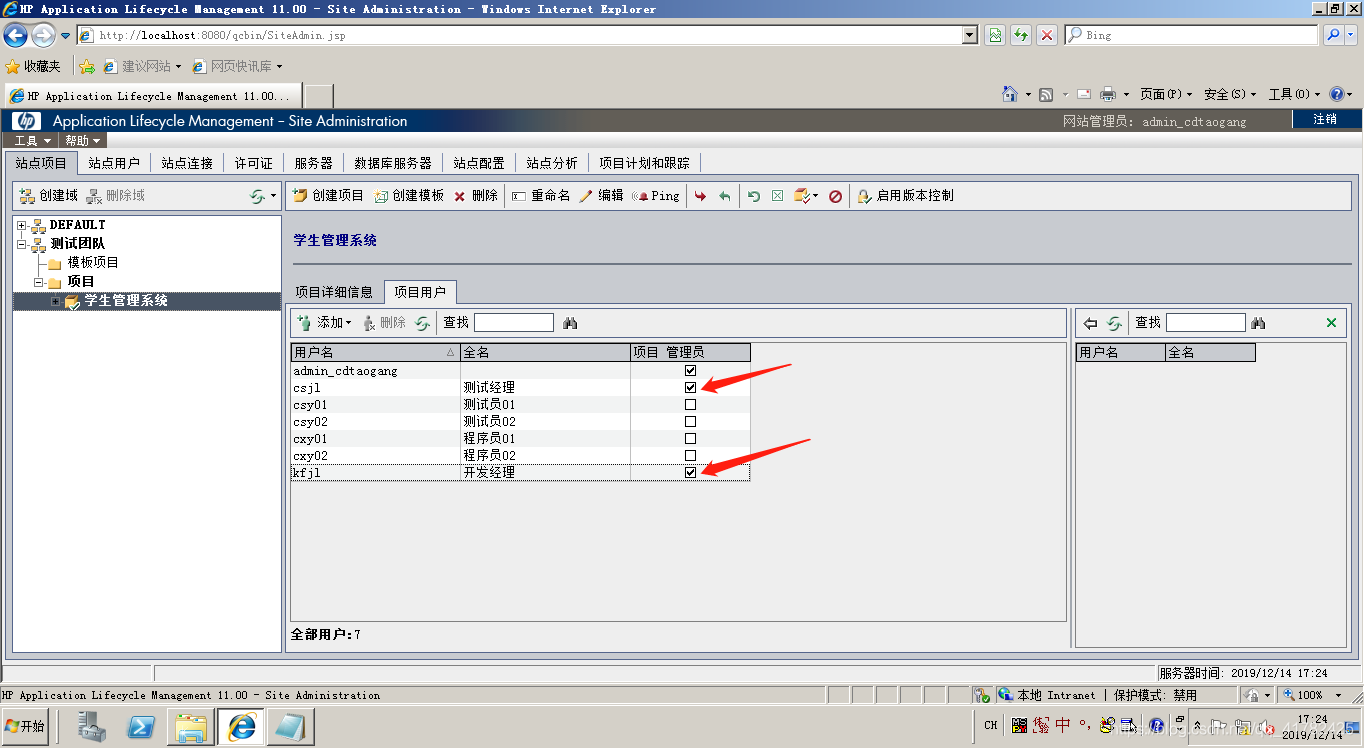Collapse the 测试团队 domain node
Viewport: 1364px width, 748px height.
click(21, 244)
